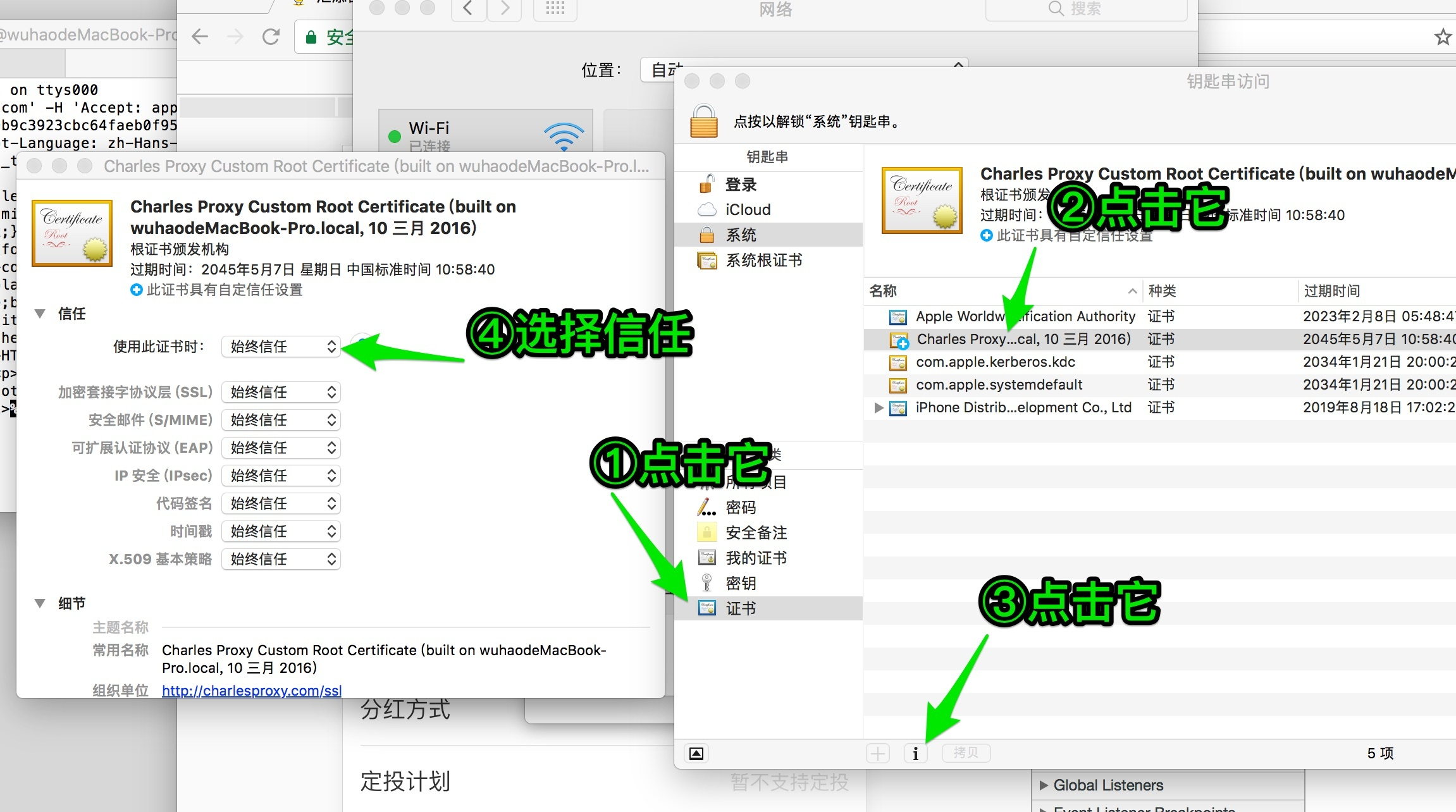This screenshot has width=1456, height=812.
Task: Open the 代码签名 trust dropdown
Action: point(281,503)
